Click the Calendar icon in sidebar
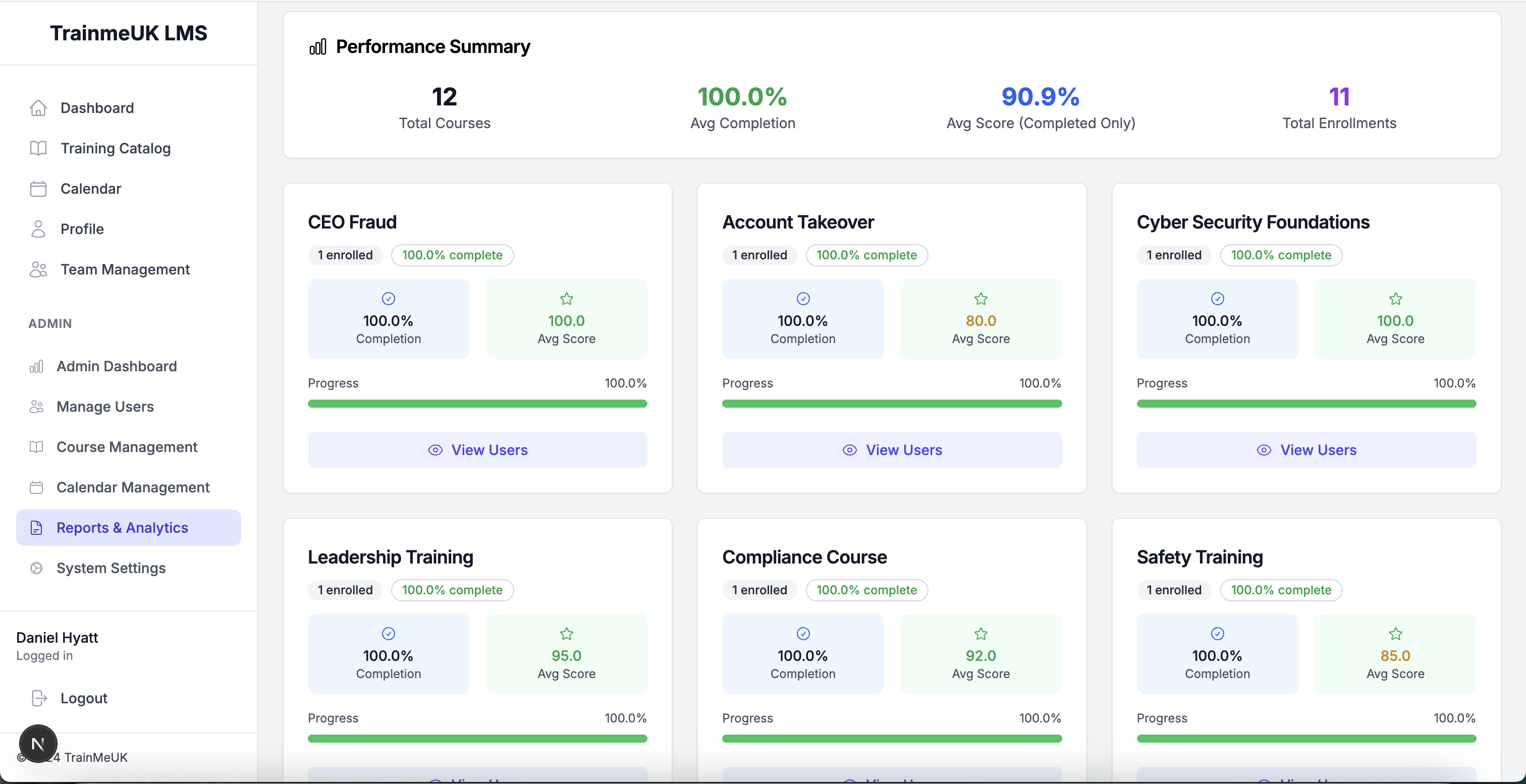 (x=38, y=189)
